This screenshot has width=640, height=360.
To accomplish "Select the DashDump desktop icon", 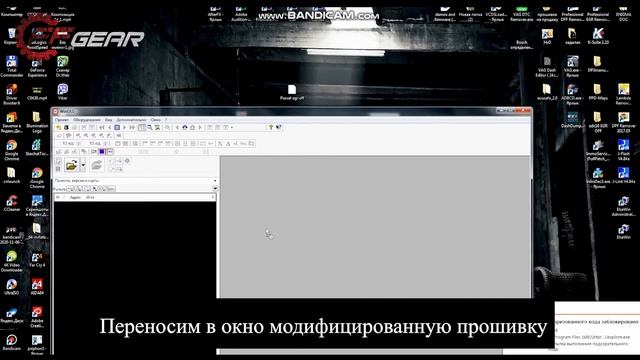I will pyautogui.click(x=572, y=121).
